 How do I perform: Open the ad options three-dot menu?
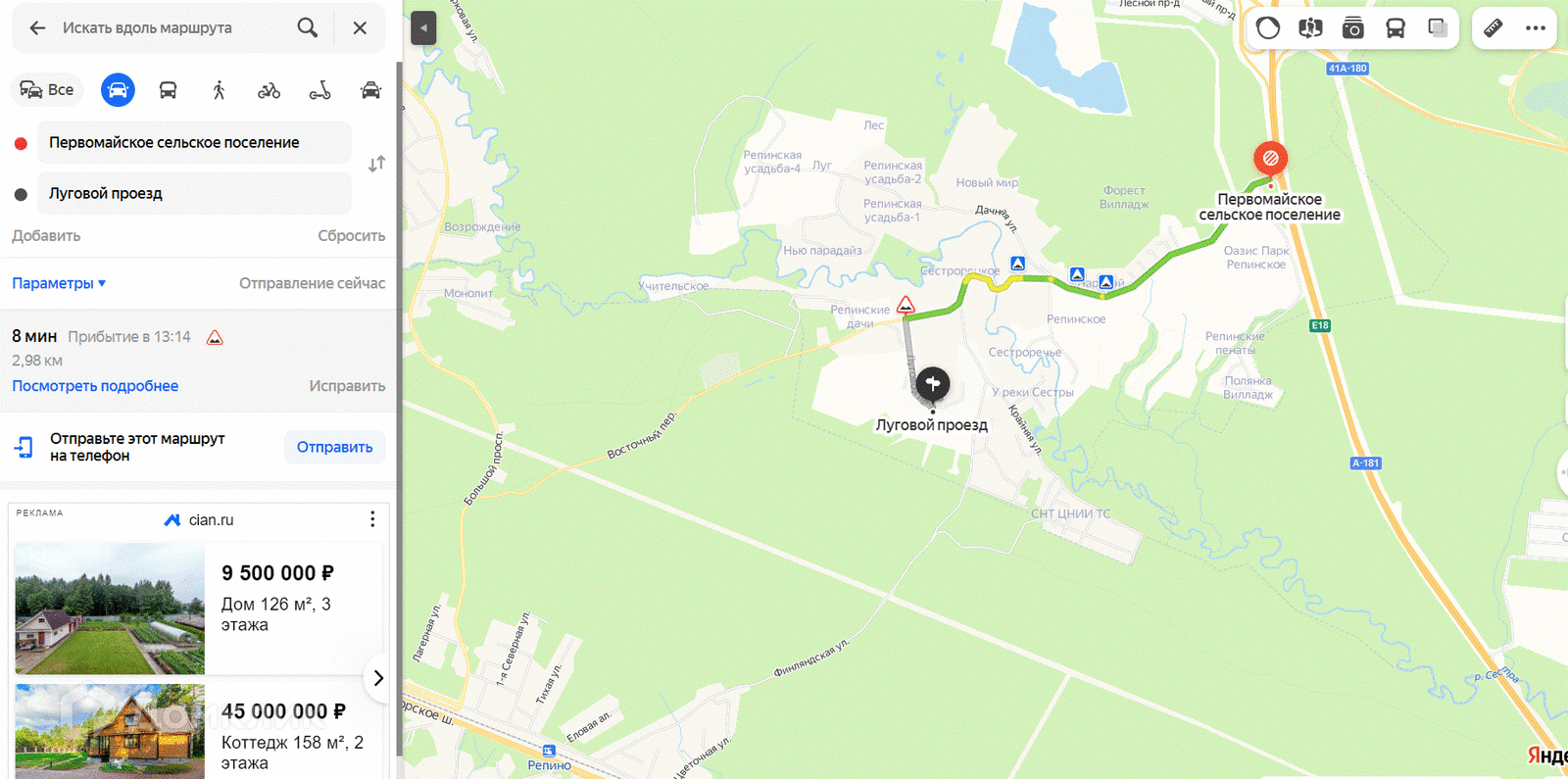(372, 519)
